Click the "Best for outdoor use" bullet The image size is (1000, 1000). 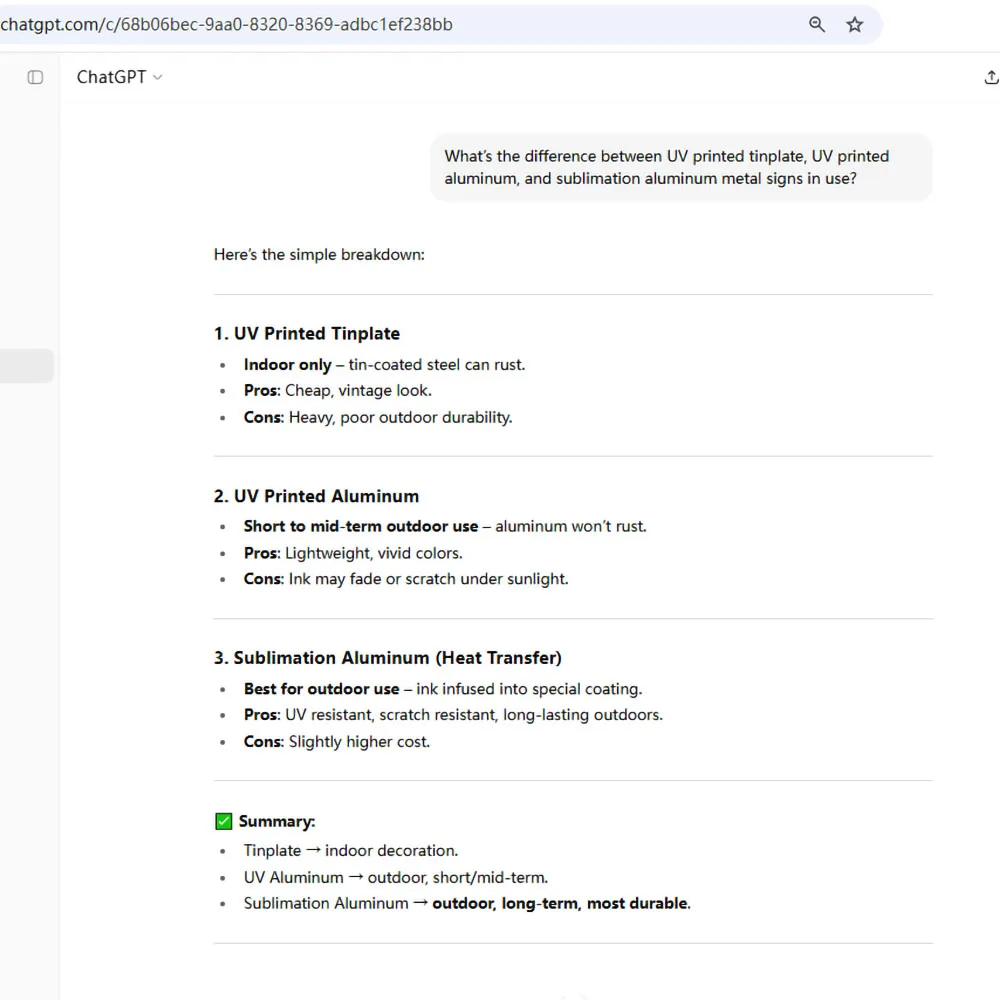click(x=442, y=689)
